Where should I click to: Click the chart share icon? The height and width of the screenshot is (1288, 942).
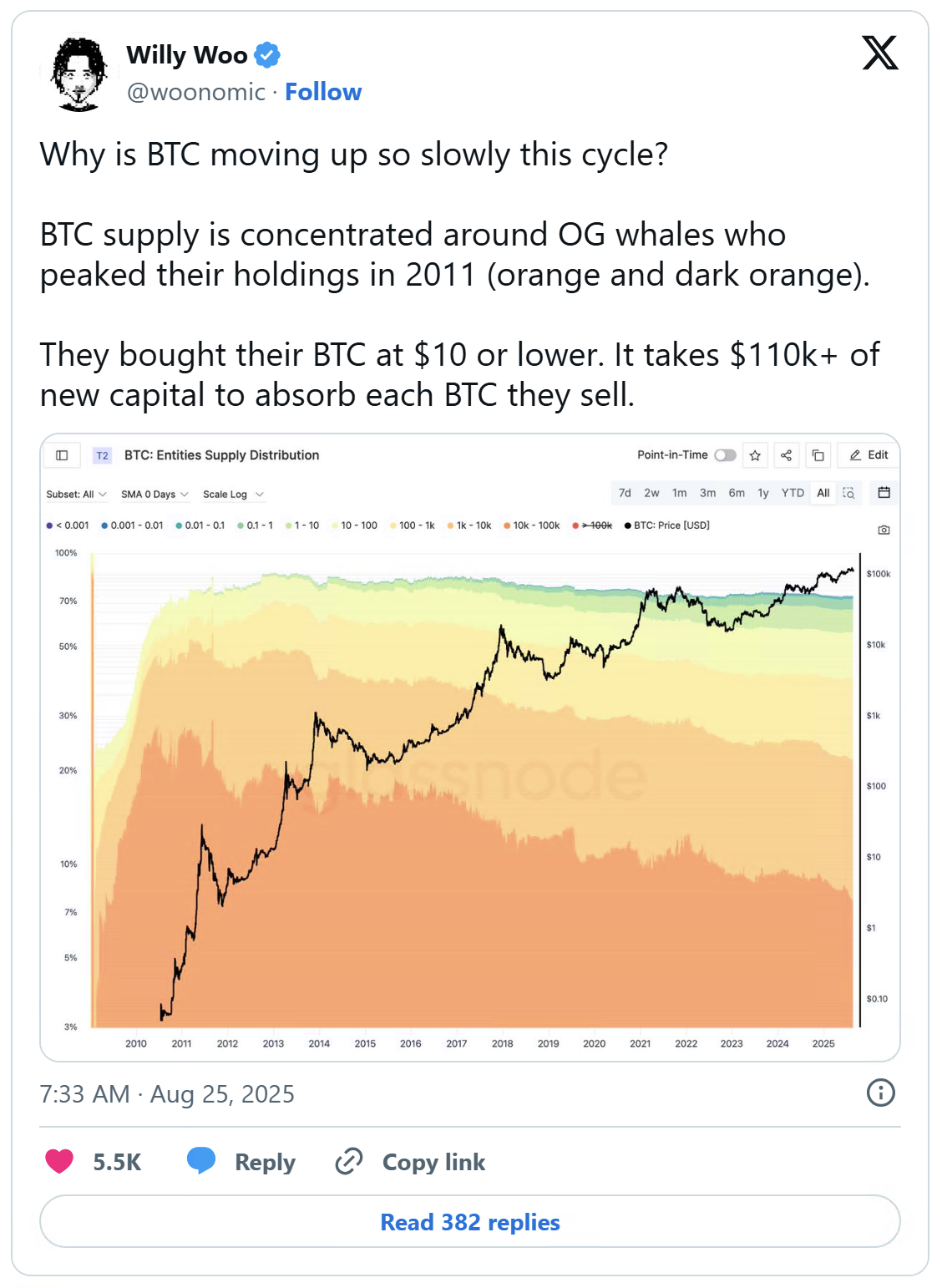pos(786,455)
